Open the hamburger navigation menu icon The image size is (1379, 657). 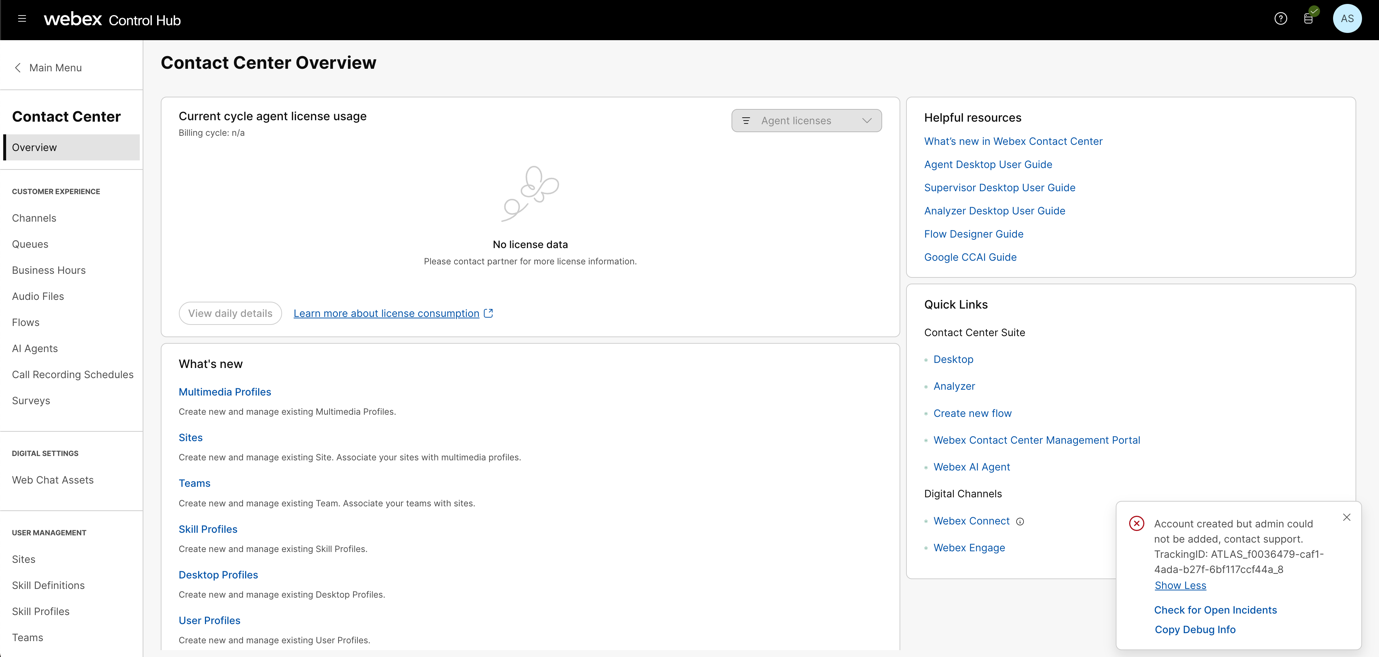22,19
